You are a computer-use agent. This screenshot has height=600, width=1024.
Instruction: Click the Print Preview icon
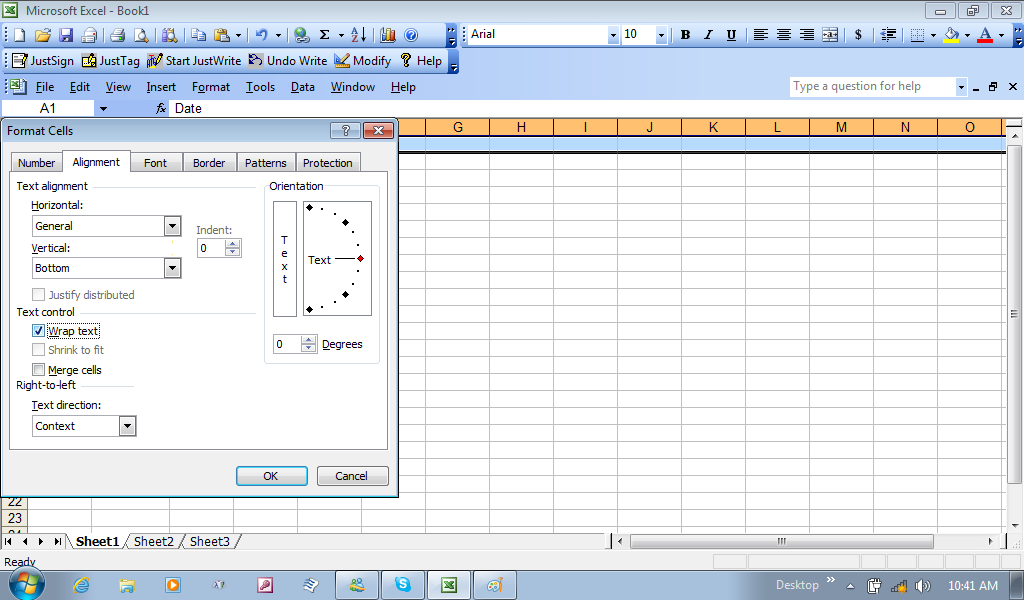click(141, 35)
